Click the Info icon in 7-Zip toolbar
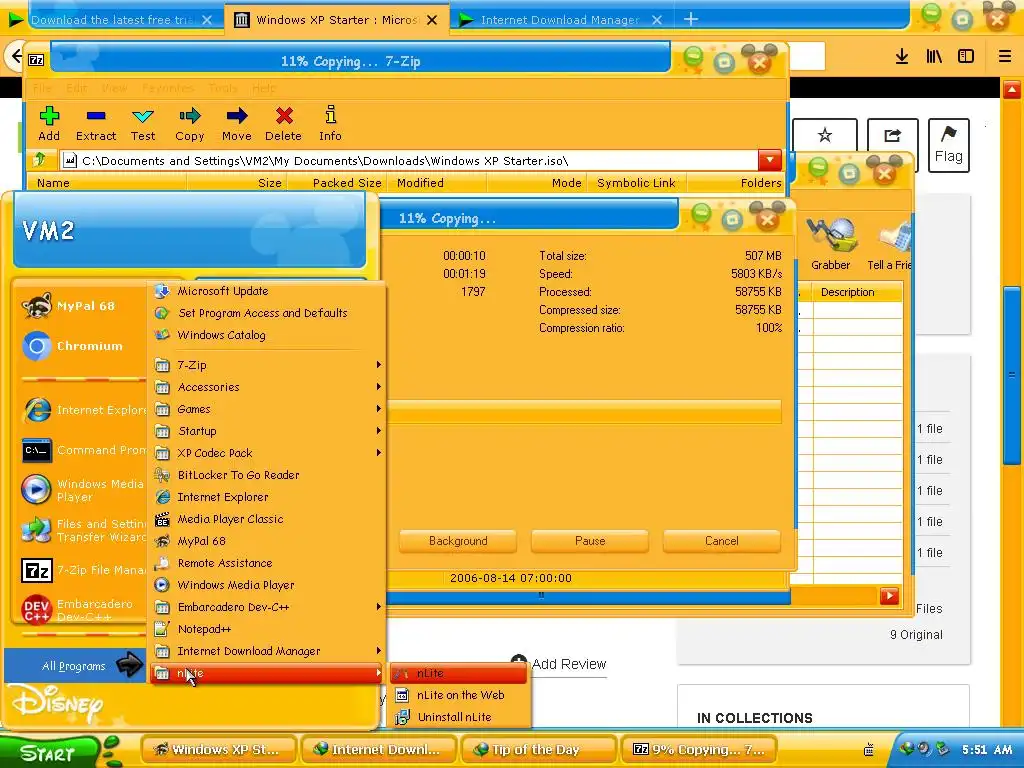The image size is (1024, 768). 330,123
